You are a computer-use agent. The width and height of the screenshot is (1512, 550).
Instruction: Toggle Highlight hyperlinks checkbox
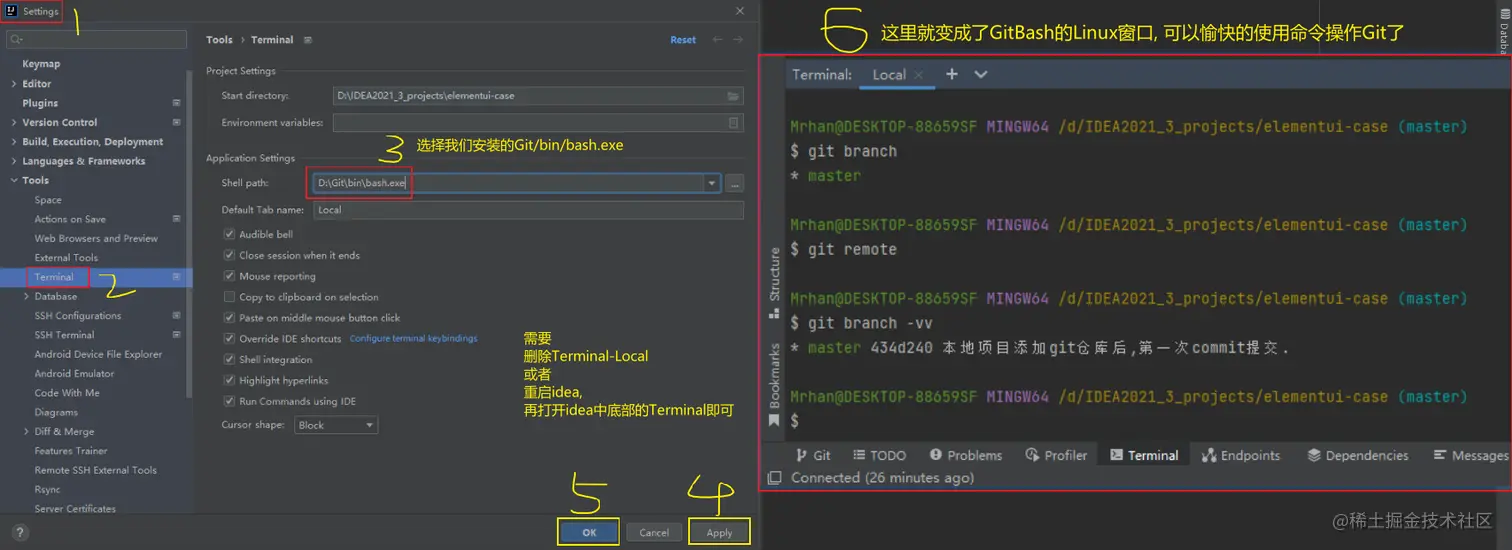229,381
